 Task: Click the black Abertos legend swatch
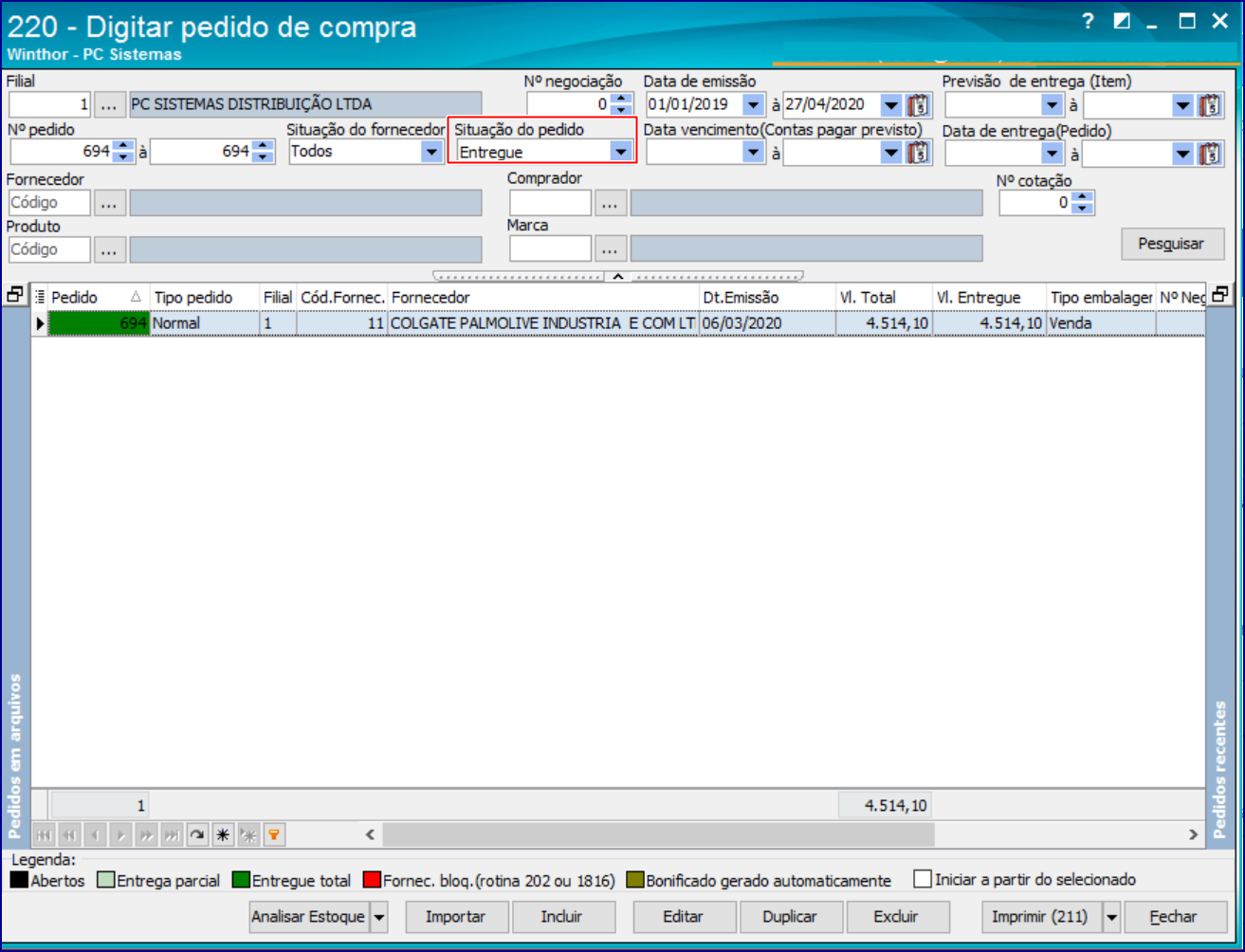[19, 880]
